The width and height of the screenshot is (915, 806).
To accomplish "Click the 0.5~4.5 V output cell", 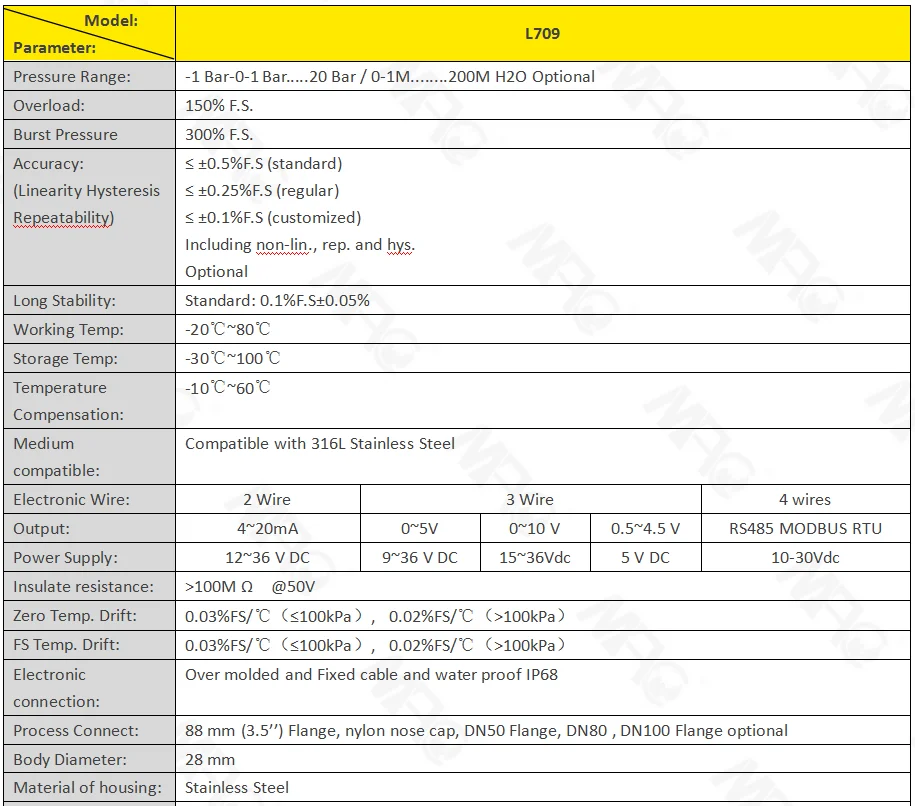I will (x=645, y=529).
